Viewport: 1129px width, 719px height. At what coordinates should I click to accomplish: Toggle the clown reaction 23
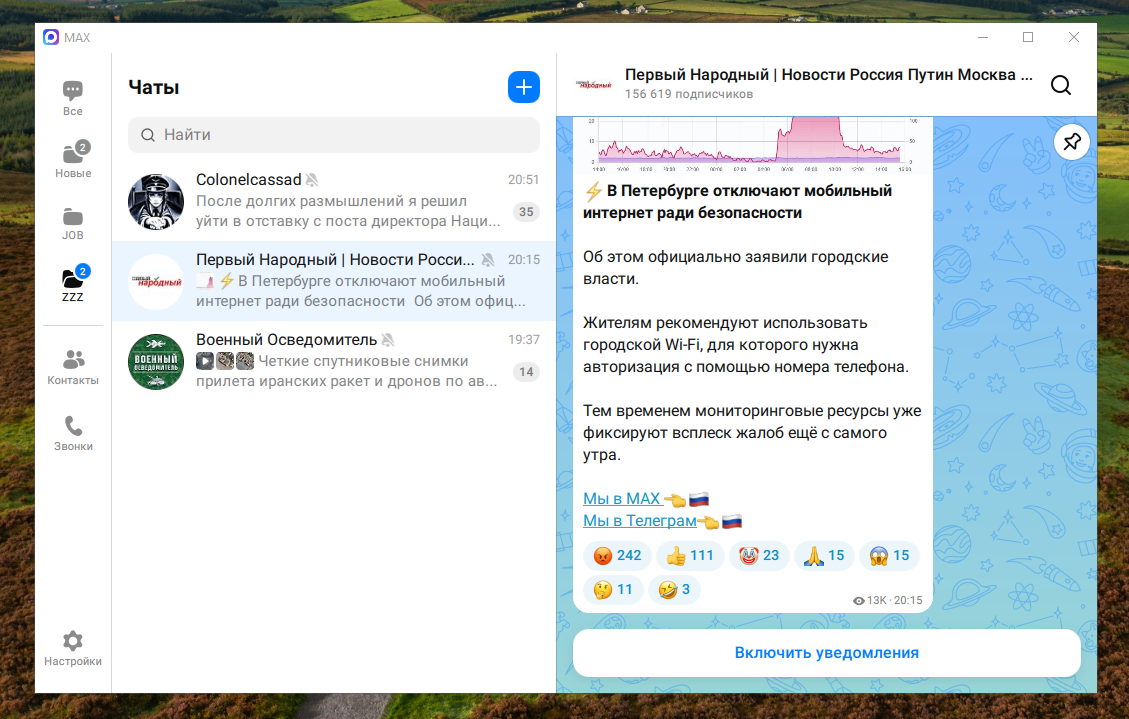pos(759,556)
